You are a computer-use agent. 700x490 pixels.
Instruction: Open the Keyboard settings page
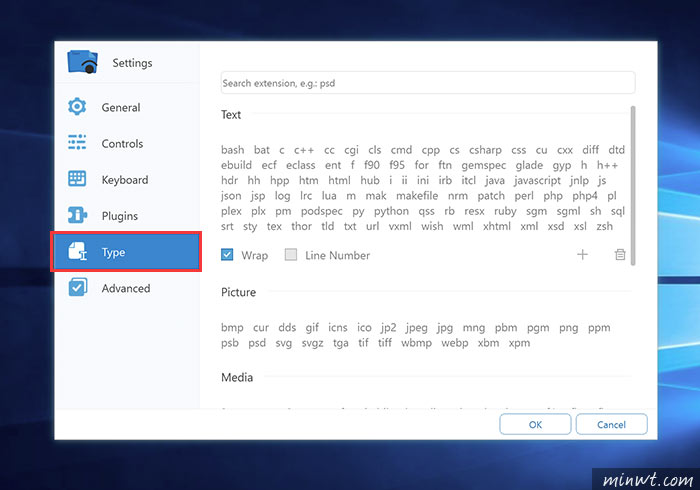click(x=126, y=179)
